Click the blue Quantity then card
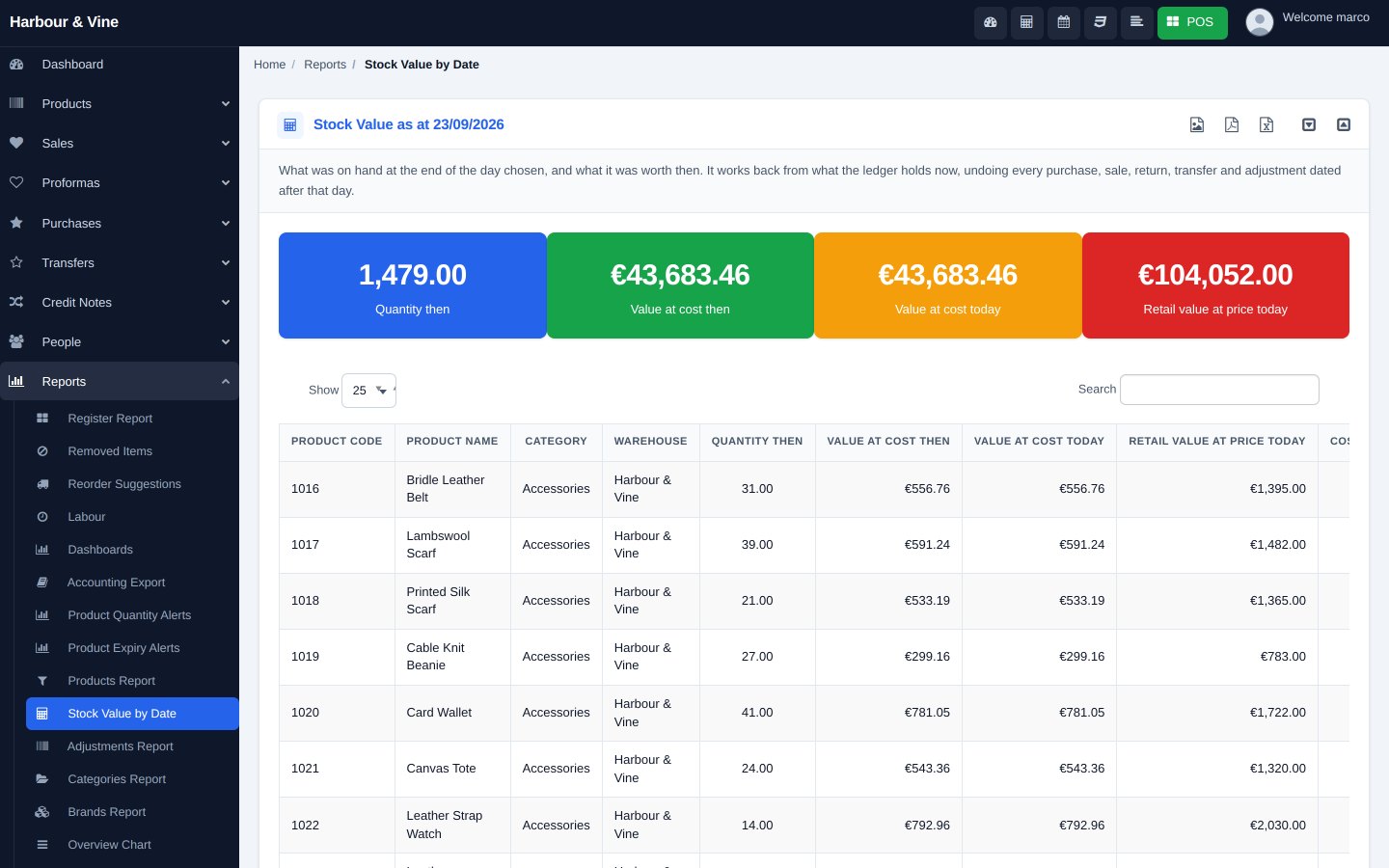The image size is (1389, 868). [x=413, y=285]
